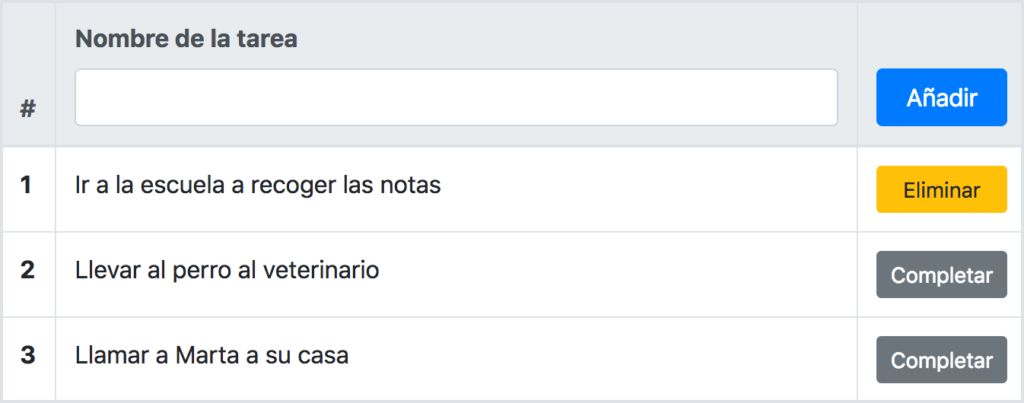Select the task text Llamar a Marta a su casa
Viewport: 1024px width, 403px height.
tap(212, 356)
